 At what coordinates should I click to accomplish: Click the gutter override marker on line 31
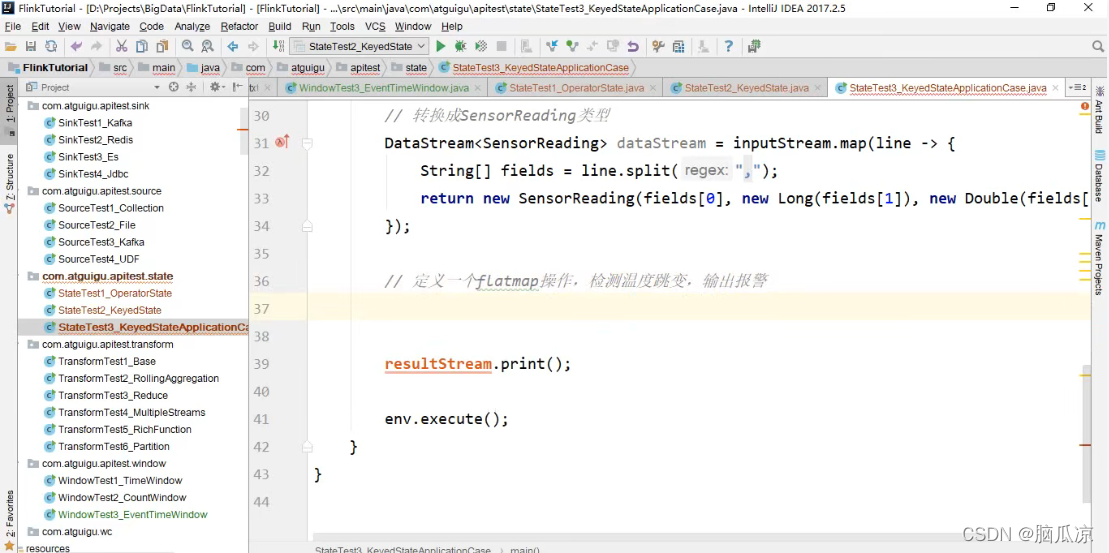coord(282,142)
